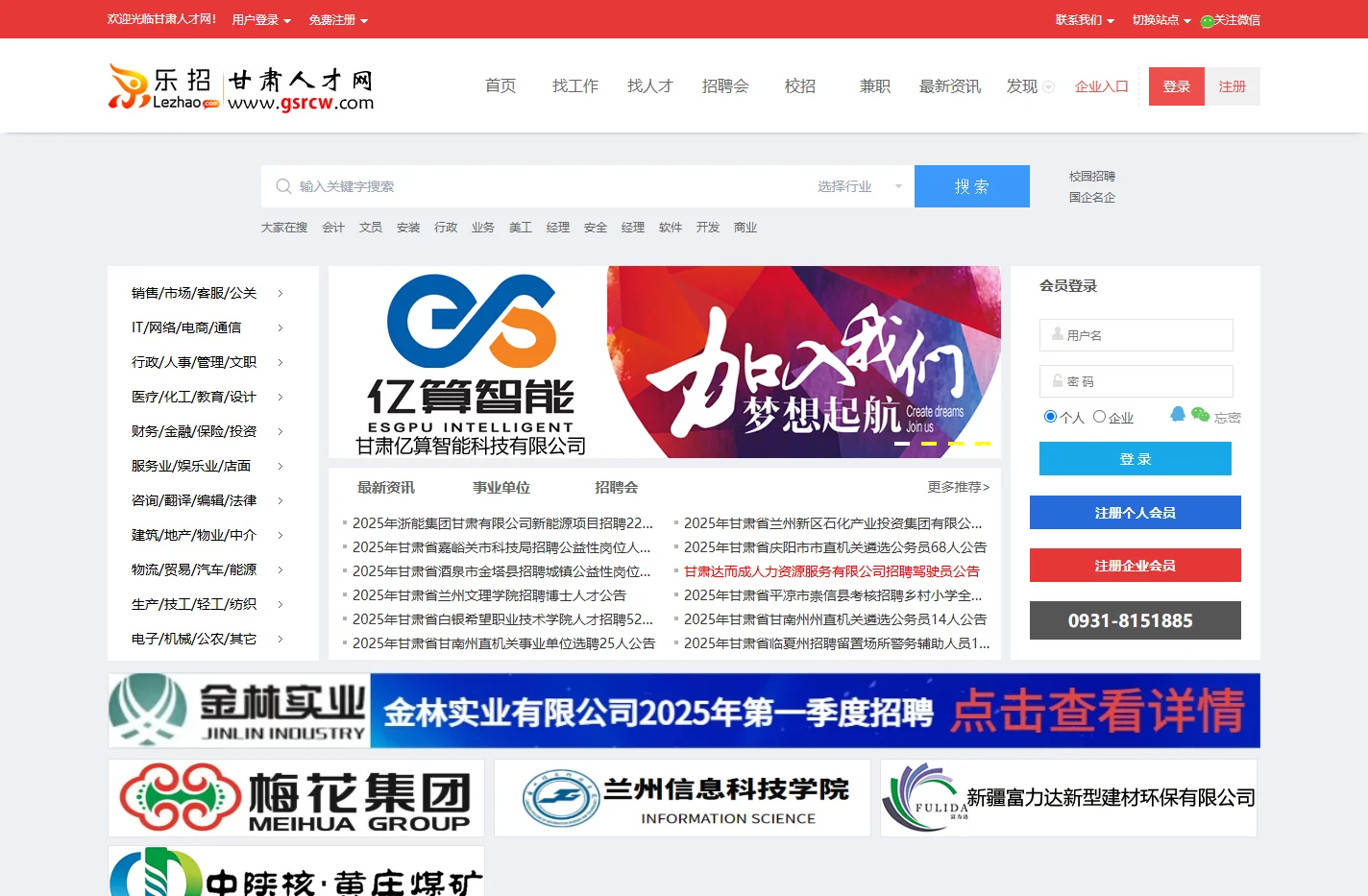Select the 个人 radio button
The height and width of the screenshot is (896, 1368).
[1050, 416]
